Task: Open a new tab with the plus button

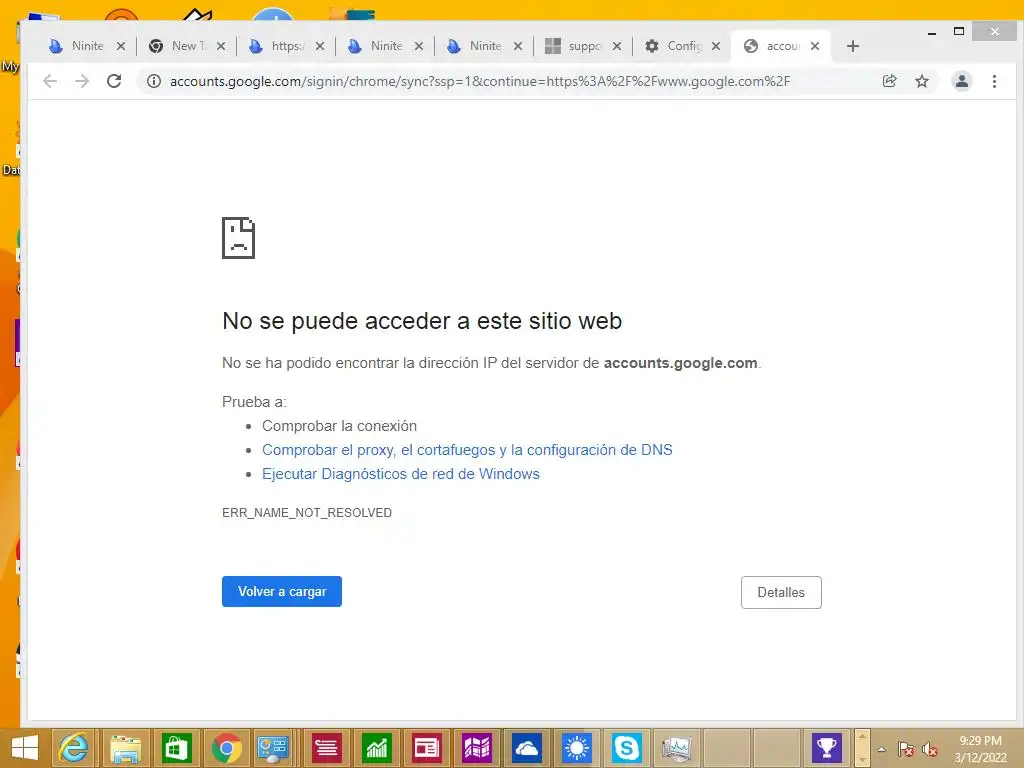Action: click(852, 46)
